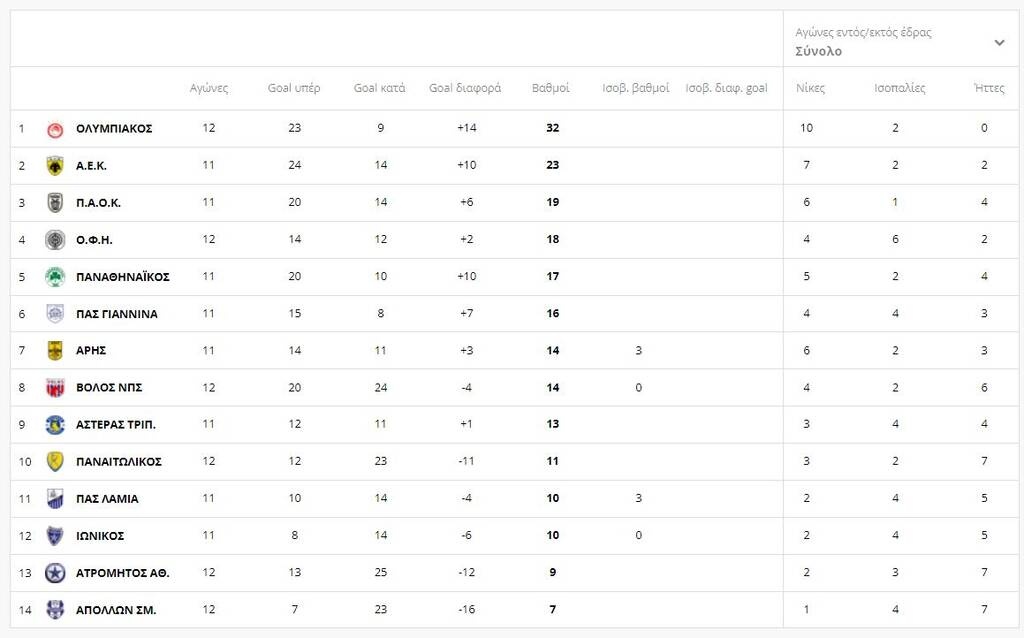Click the Olympiacos team crest icon
1024x638 pixels.
click(55, 129)
